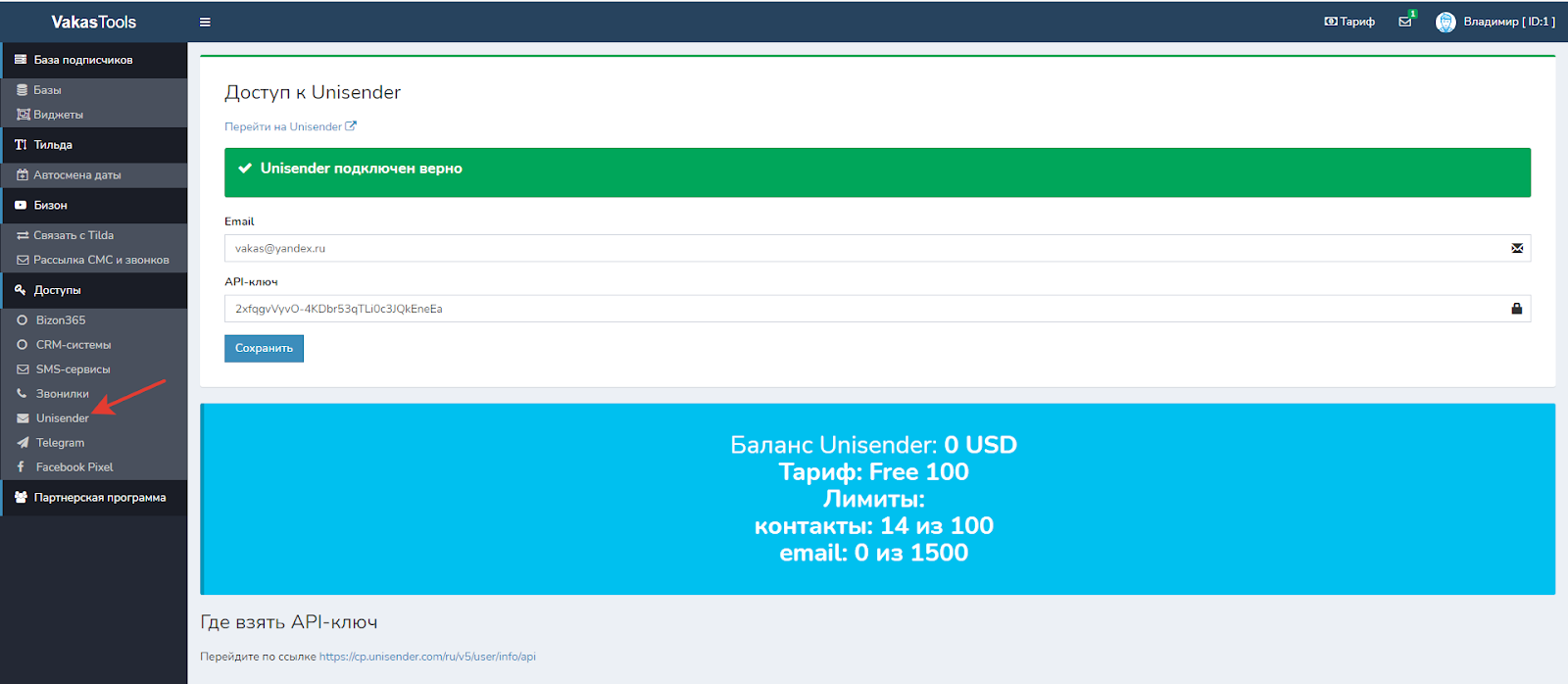The image size is (1568, 684).
Task: Toggle sidebar with the hamburger menu icon
Action: pos(205,22)
